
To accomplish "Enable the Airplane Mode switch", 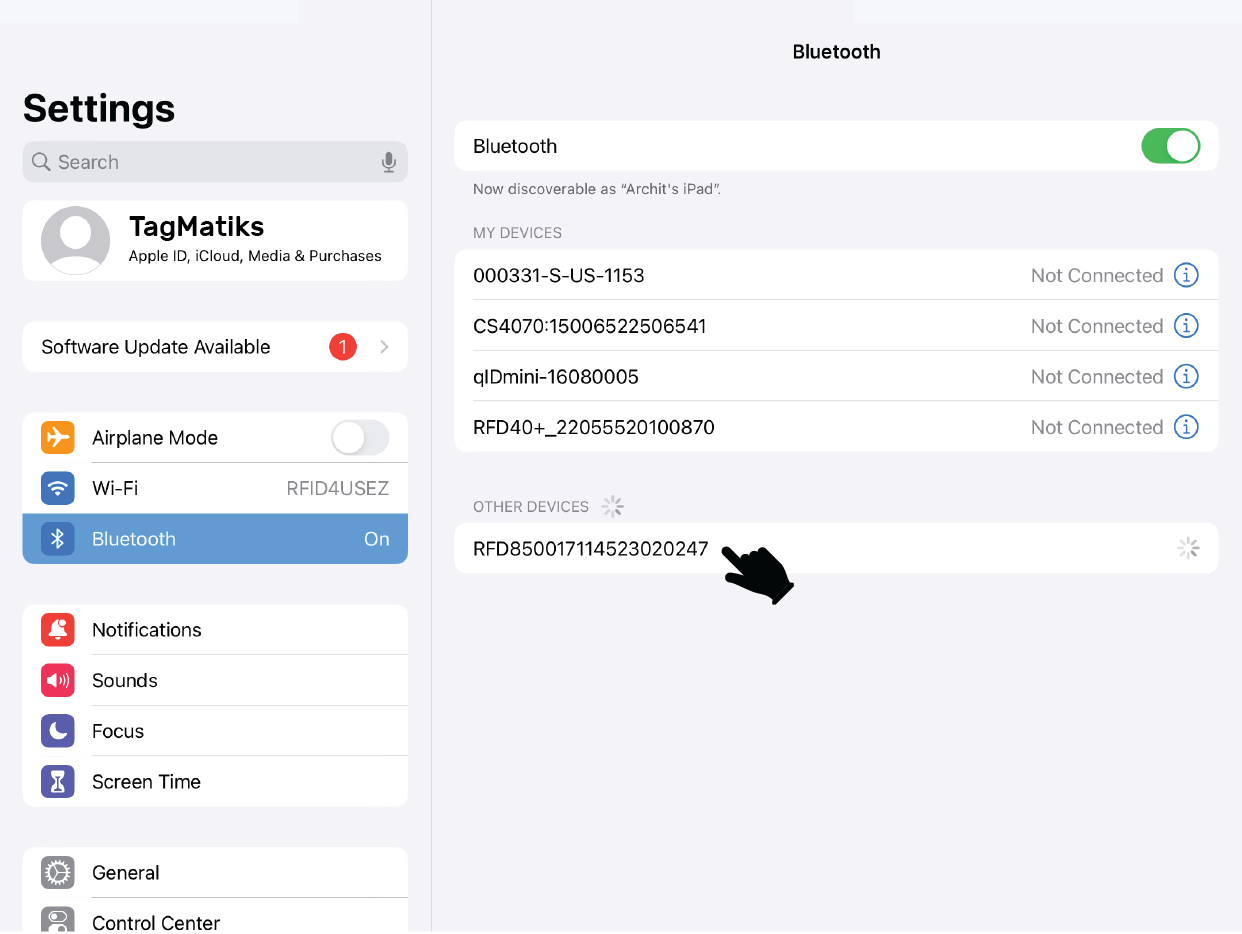I will [x=359, y=438].
